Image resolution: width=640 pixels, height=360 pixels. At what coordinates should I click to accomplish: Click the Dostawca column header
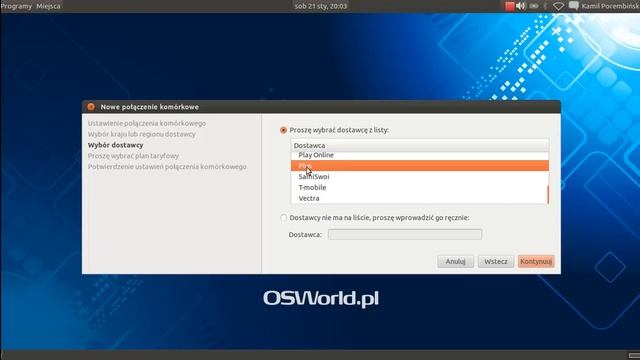tap(420, 145)
